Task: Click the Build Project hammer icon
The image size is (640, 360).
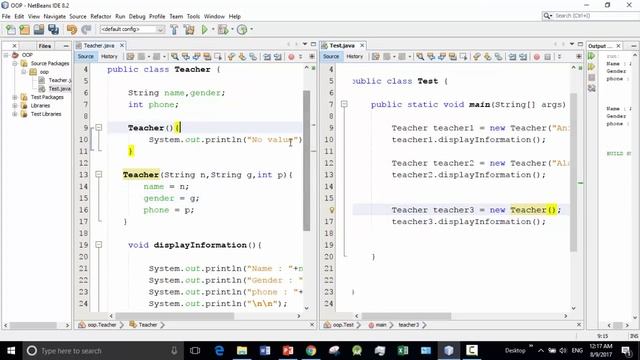Action: click(x=174, y=29)
